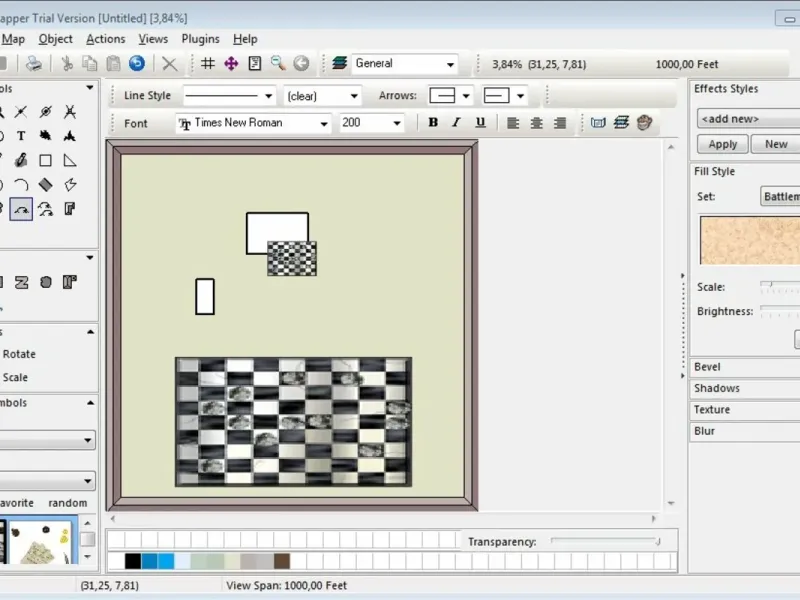Viewport: 800px width, 600px height.
Task: Select the filled diamond shape tool
Action: pyautogui.click(x=45, y=185)
